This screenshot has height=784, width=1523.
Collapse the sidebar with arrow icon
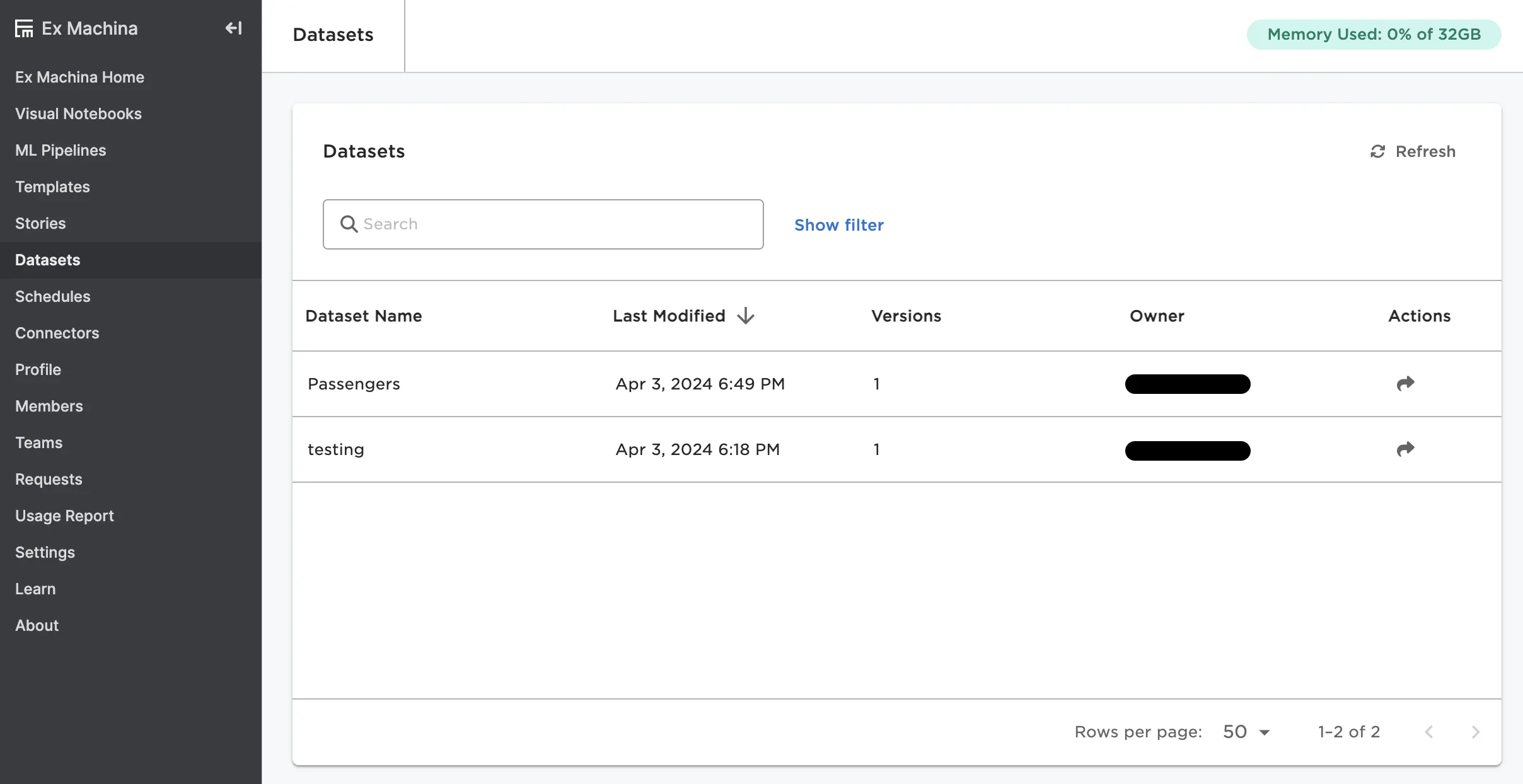pos(233,28)
